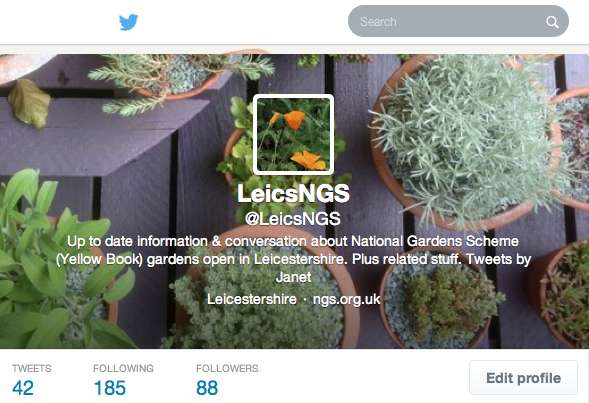Click the Leicestershire location text
This screenshot has width=589, height=403.
(252, 299)
